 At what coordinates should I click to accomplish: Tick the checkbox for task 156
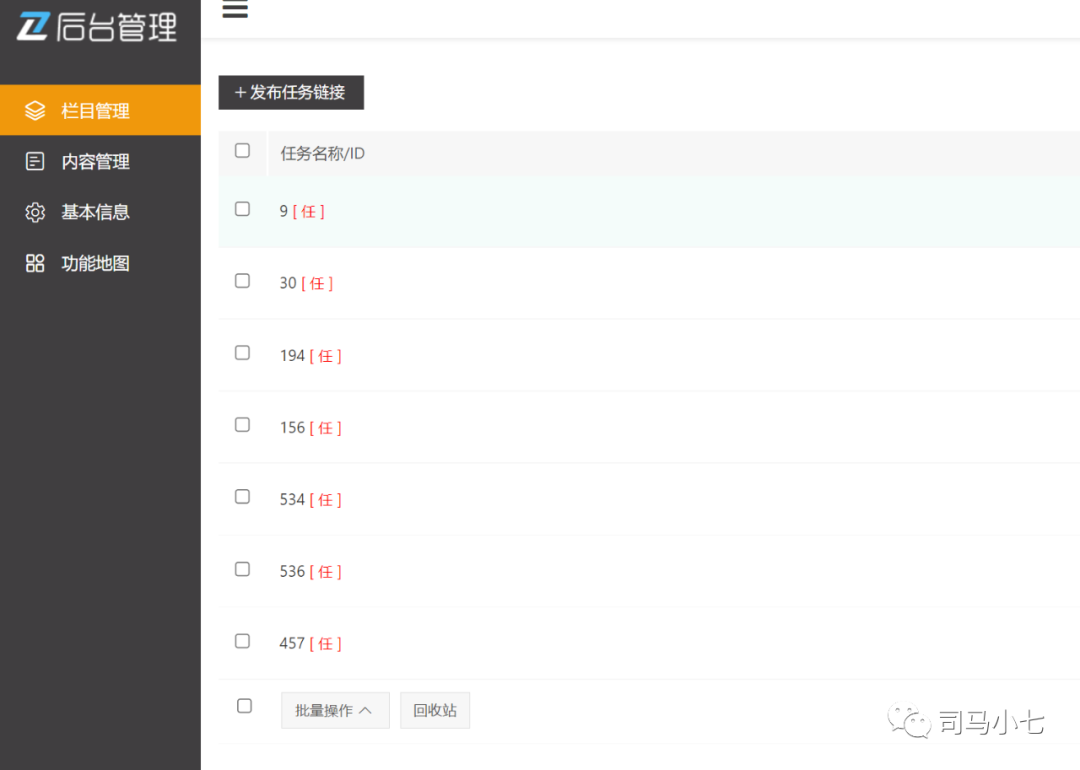(x=242, y=425)
